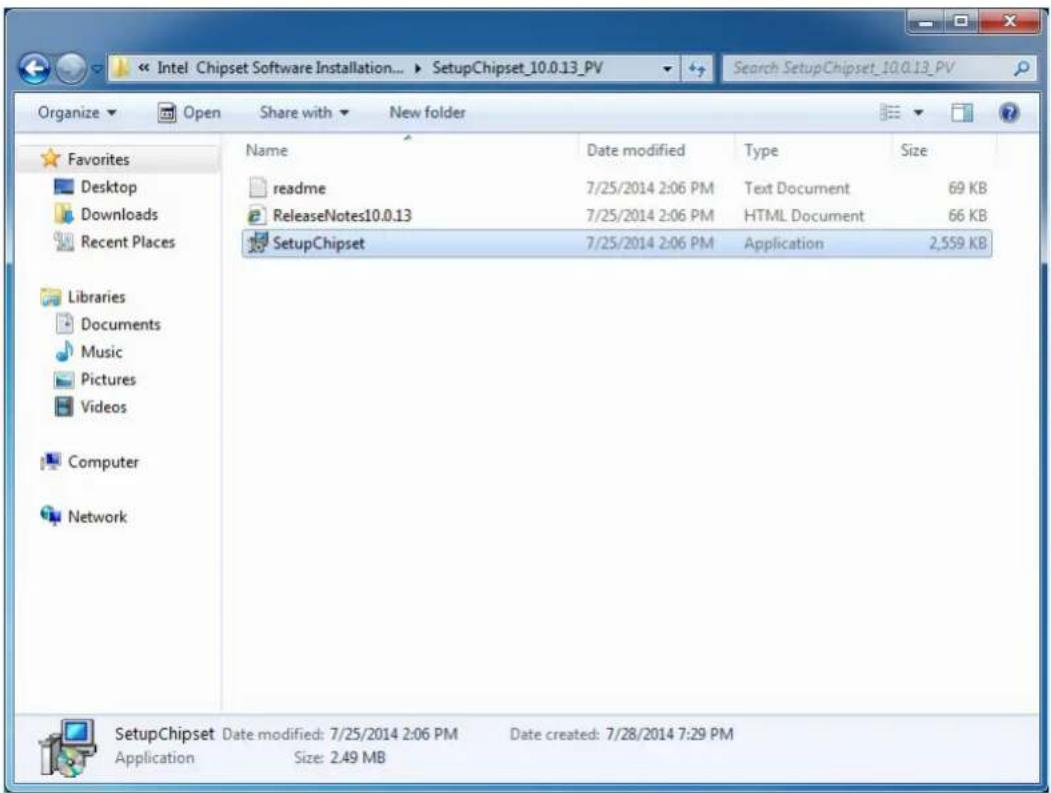This screenshot has height=793, width=1051.
Task: Open the Videos library
Action: click(x=103, y=407)
